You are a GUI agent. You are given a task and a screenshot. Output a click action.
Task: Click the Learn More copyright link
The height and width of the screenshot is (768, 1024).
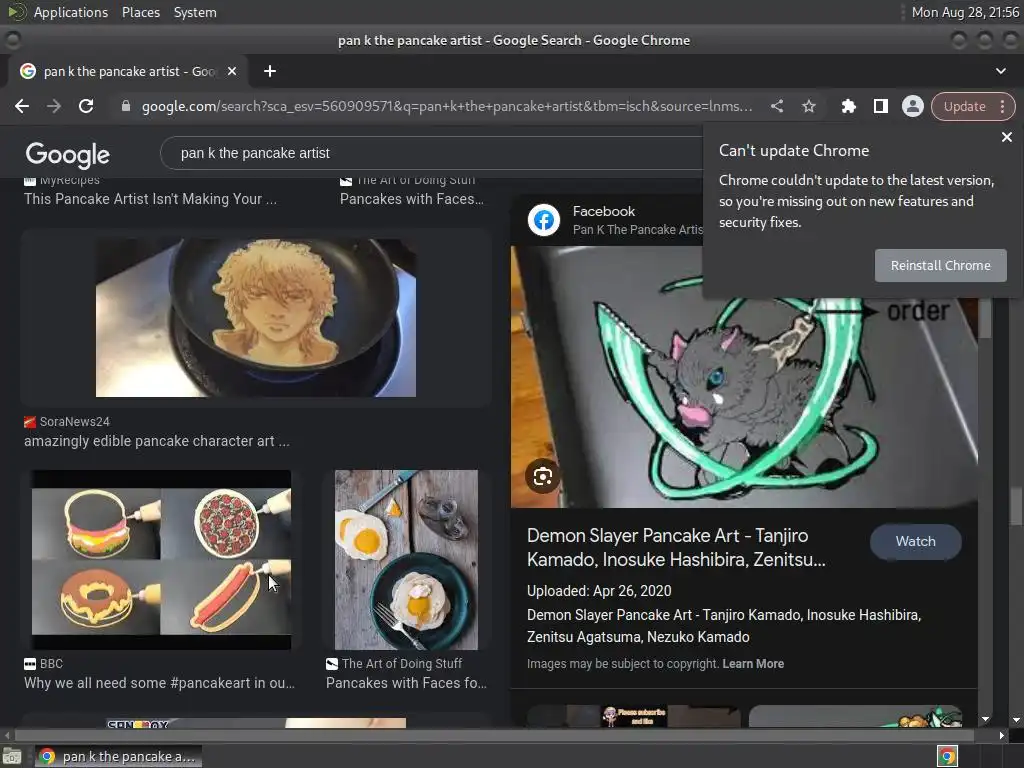click(x=753, y=664)
